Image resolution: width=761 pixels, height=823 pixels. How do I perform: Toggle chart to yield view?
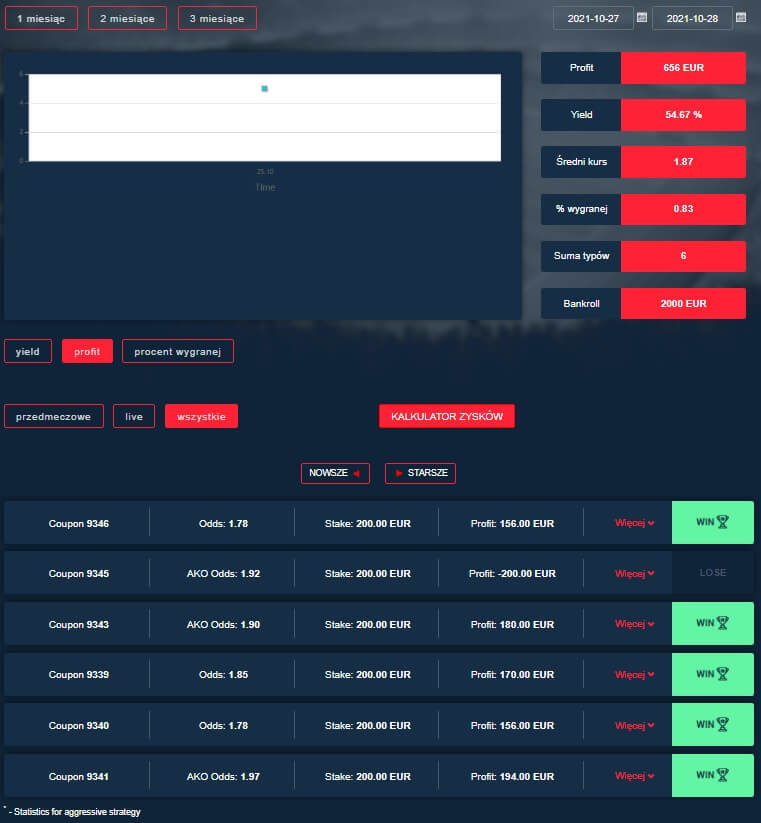pyautogui.click(x=28, y=351)
